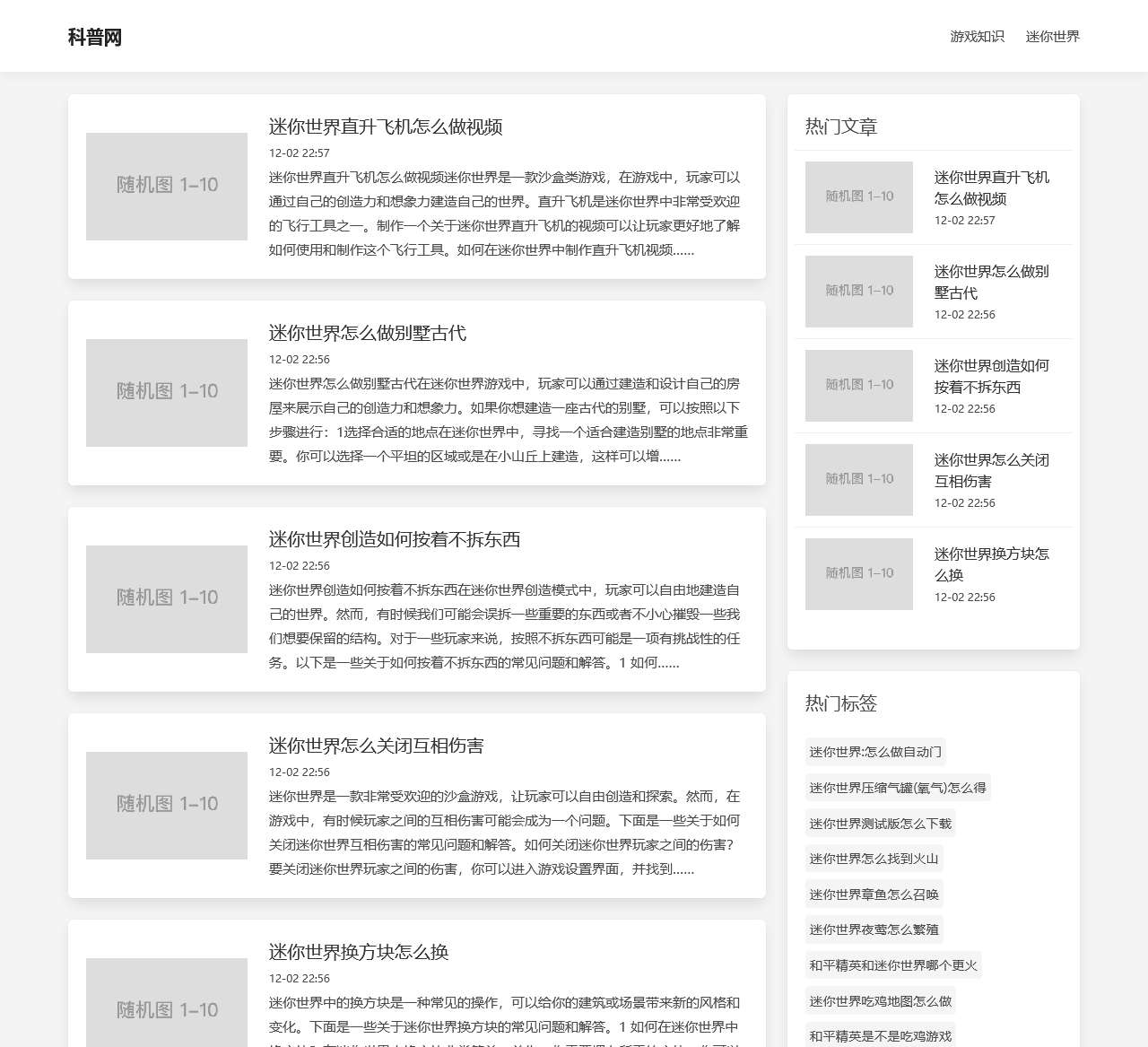The height and width of the screenshot is (1047, 1148).
Task: Click 热门文章 thumbnail for 迷你世界换方块怎么换
Action: (858, 574)
